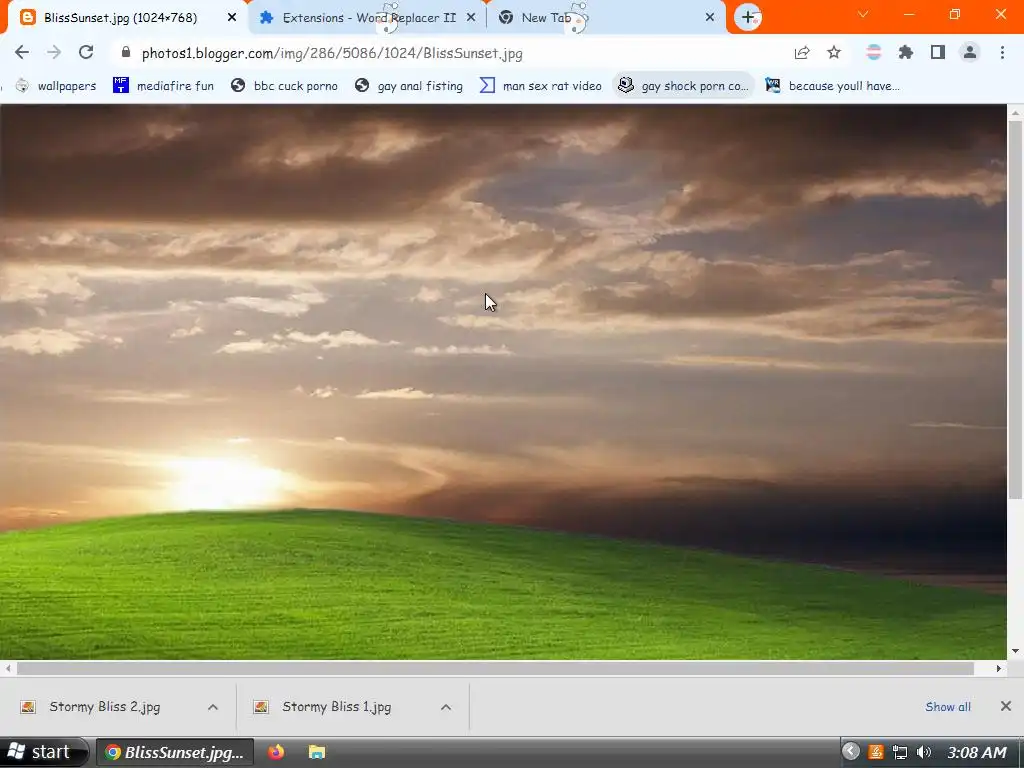Viewport: 1024px width, 768px height.
Task: Open Chrome three-dot menu
Action: click(1002, 53)
